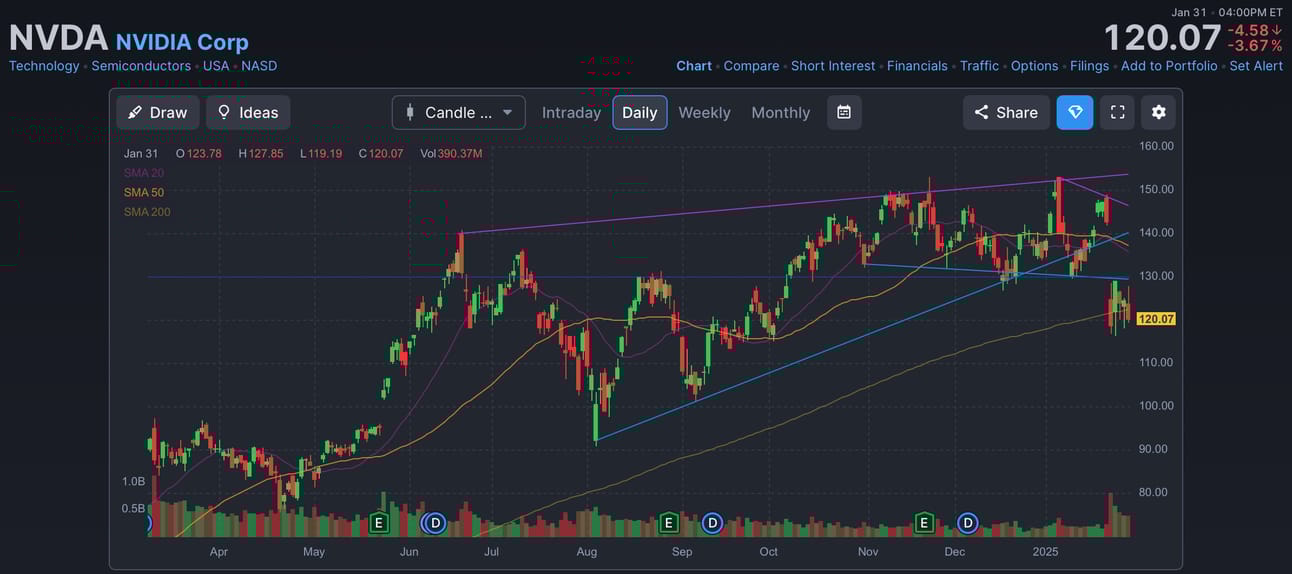Click the 160.00 price axis label

pos(1155,146)
